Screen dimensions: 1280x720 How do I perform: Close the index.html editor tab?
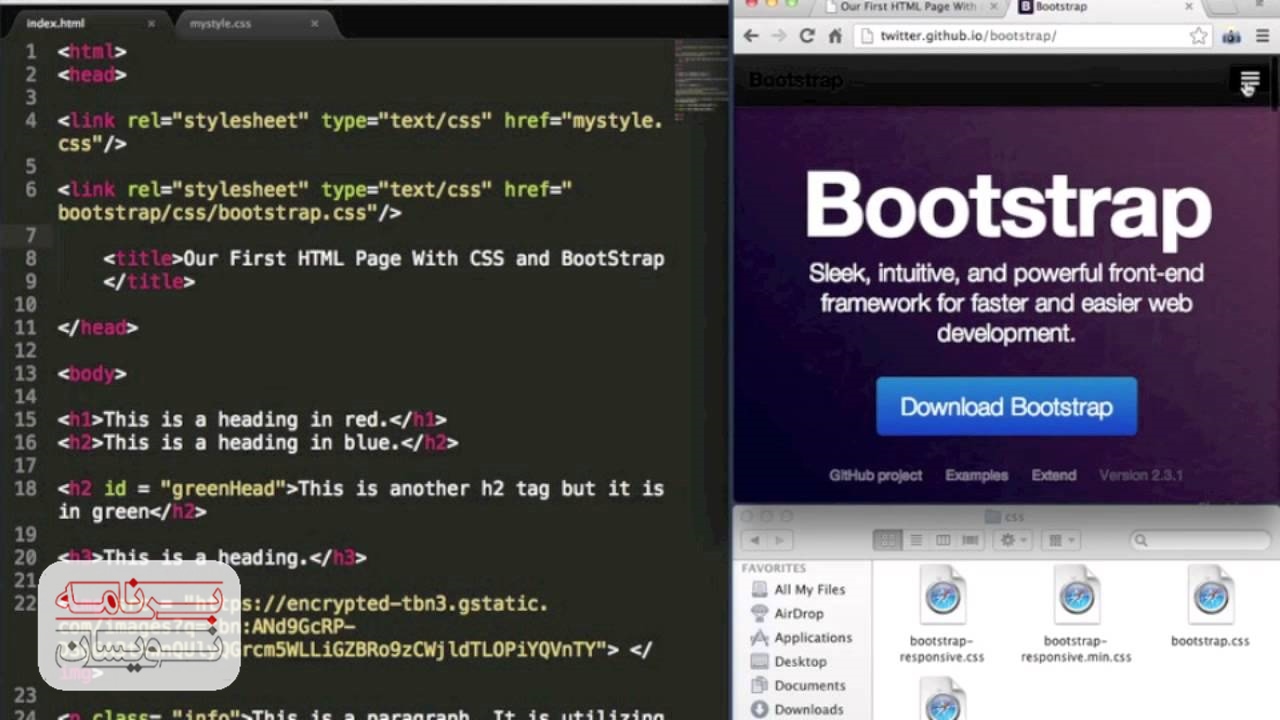(152, 23)
